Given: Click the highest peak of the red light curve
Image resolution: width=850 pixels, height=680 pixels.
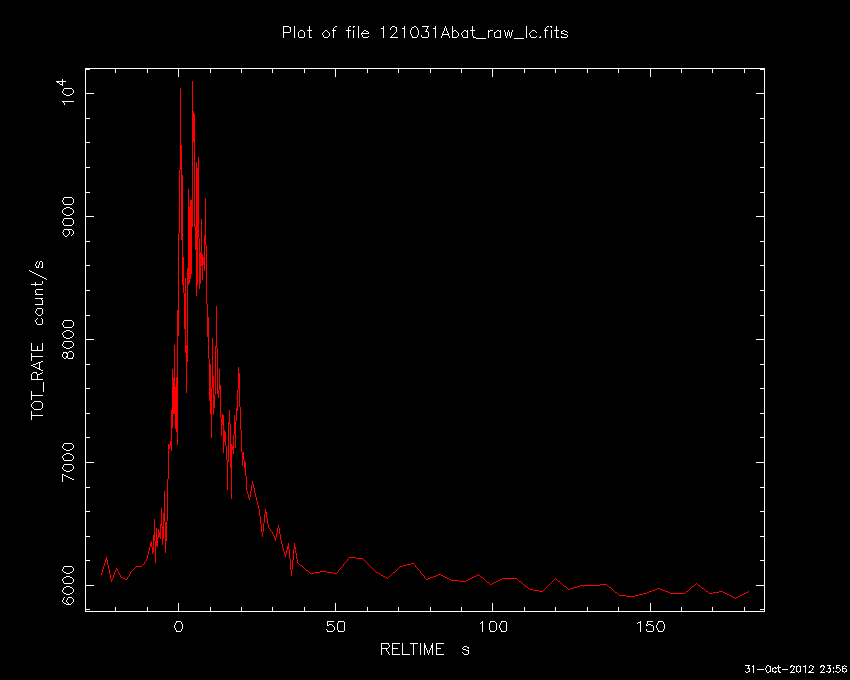Looking at the screenshot, I should pos(192,82).
